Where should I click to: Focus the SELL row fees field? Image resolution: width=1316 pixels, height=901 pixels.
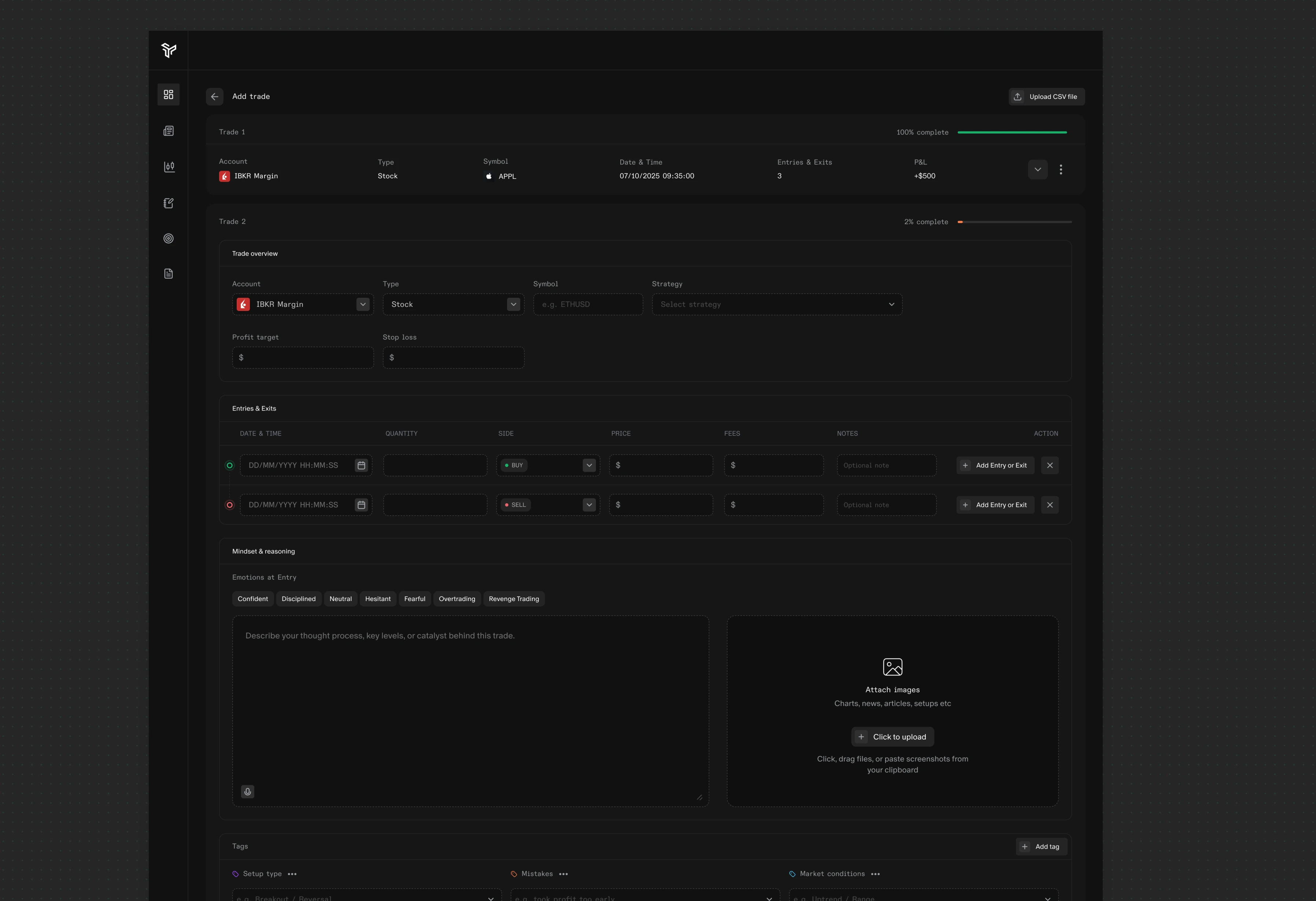point(773,505)
